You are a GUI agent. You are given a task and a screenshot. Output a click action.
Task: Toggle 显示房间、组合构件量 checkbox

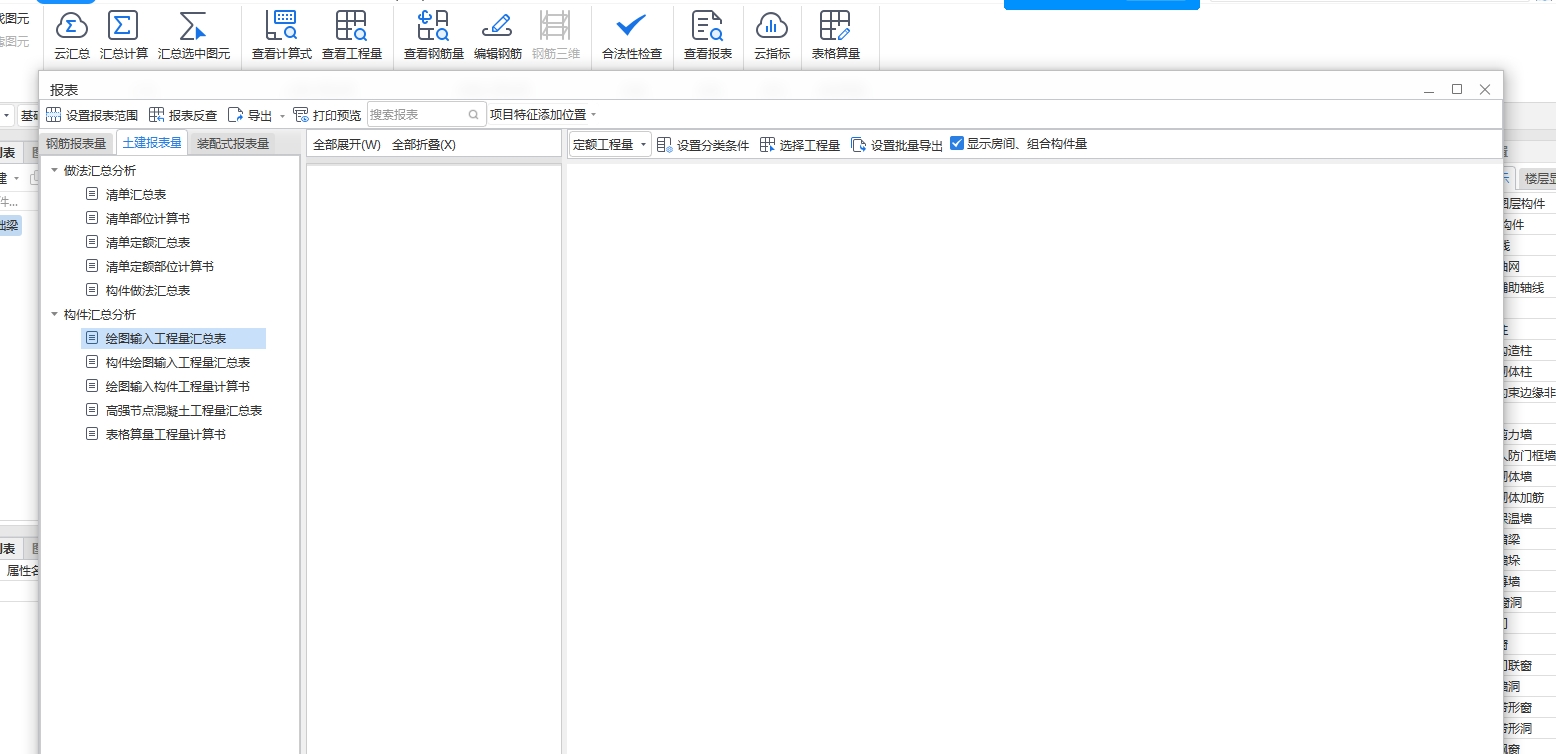[x=957, y=143]
